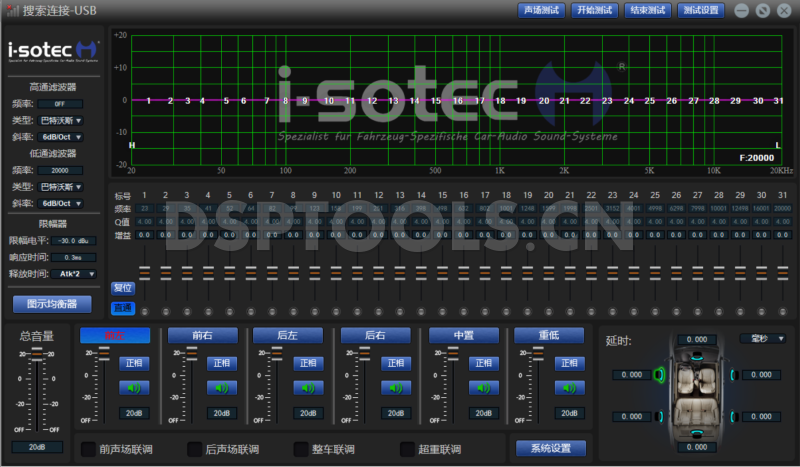
Task: Toggle 正相 phase for 前左 channel
Action: 134,363
